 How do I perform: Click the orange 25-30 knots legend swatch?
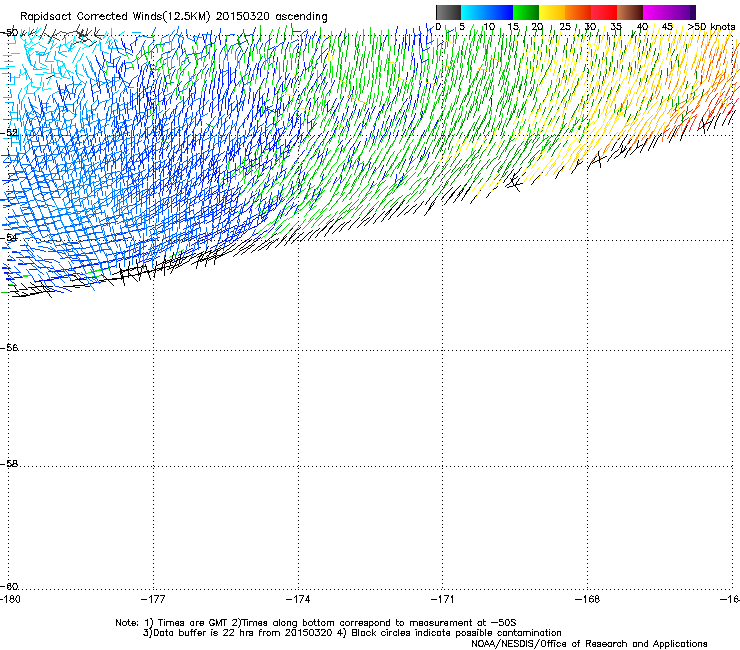click(578, 12)
